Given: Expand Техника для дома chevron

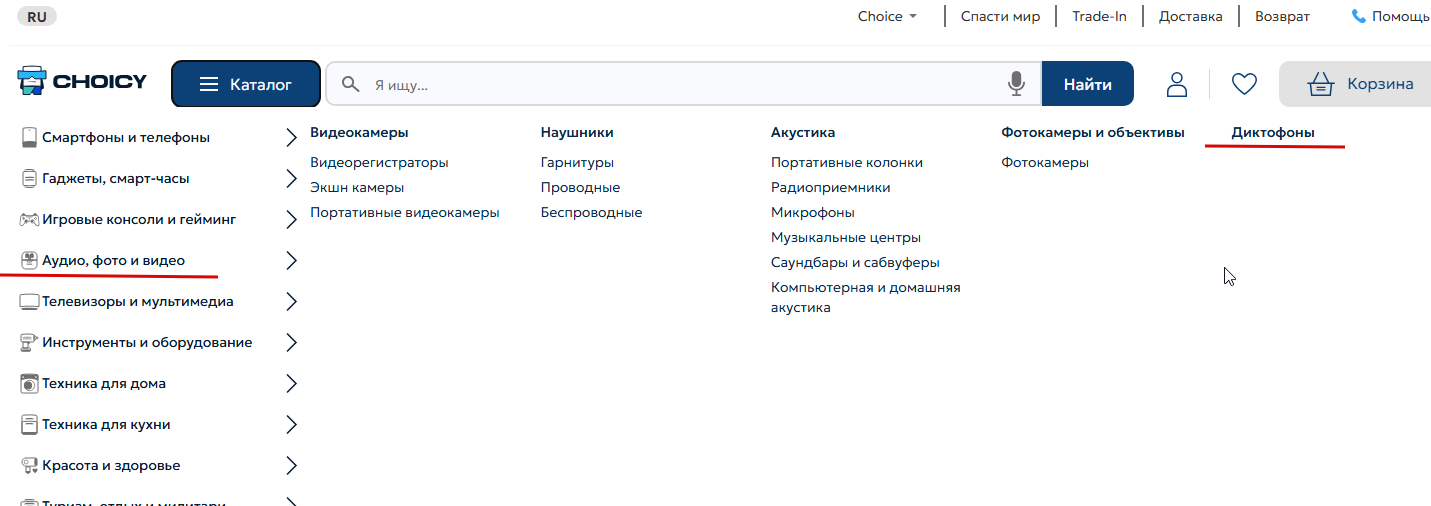Looking at the screenshot, I should (291, 384).
